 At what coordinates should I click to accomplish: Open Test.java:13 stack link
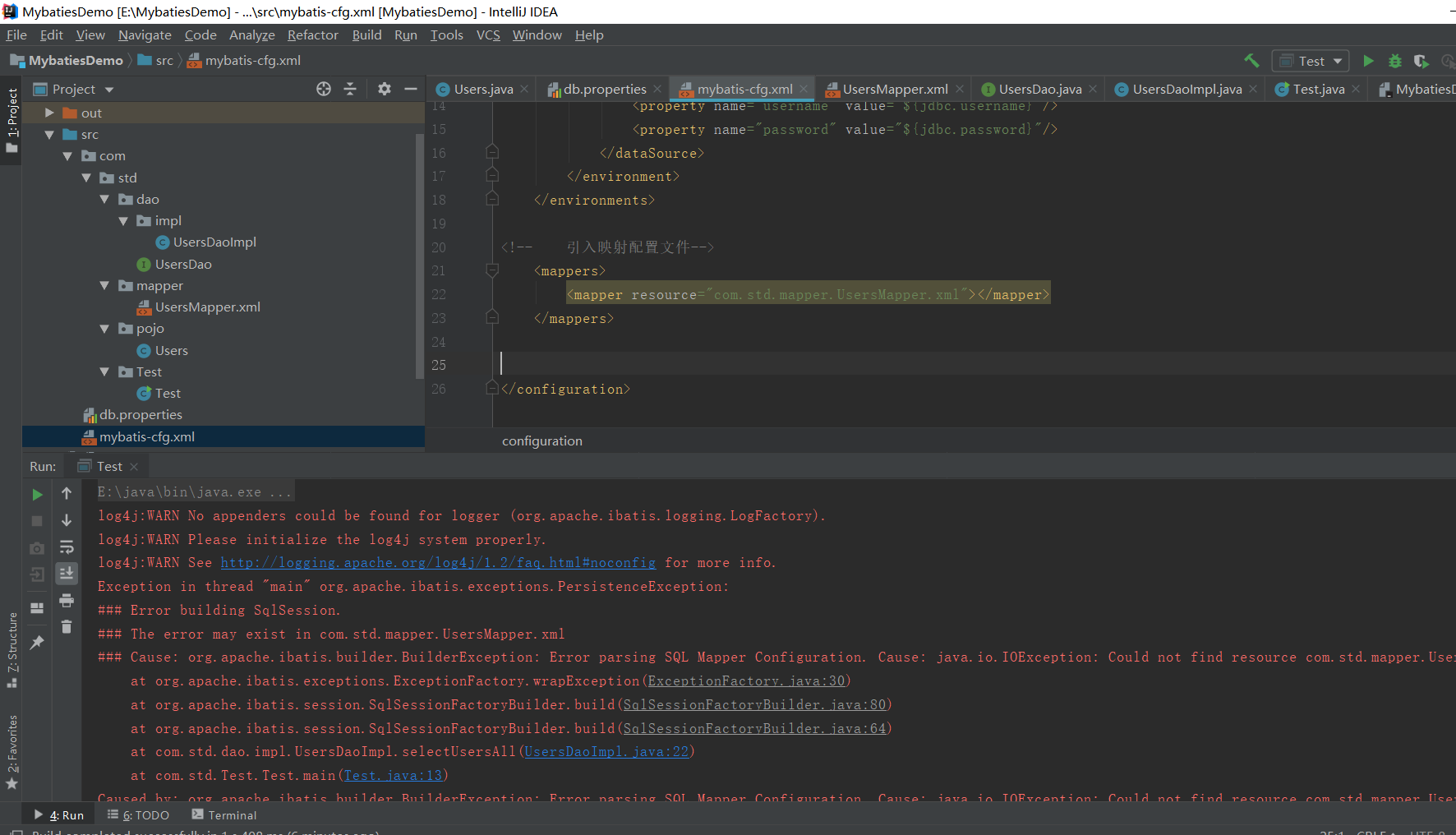coord(393,776)
